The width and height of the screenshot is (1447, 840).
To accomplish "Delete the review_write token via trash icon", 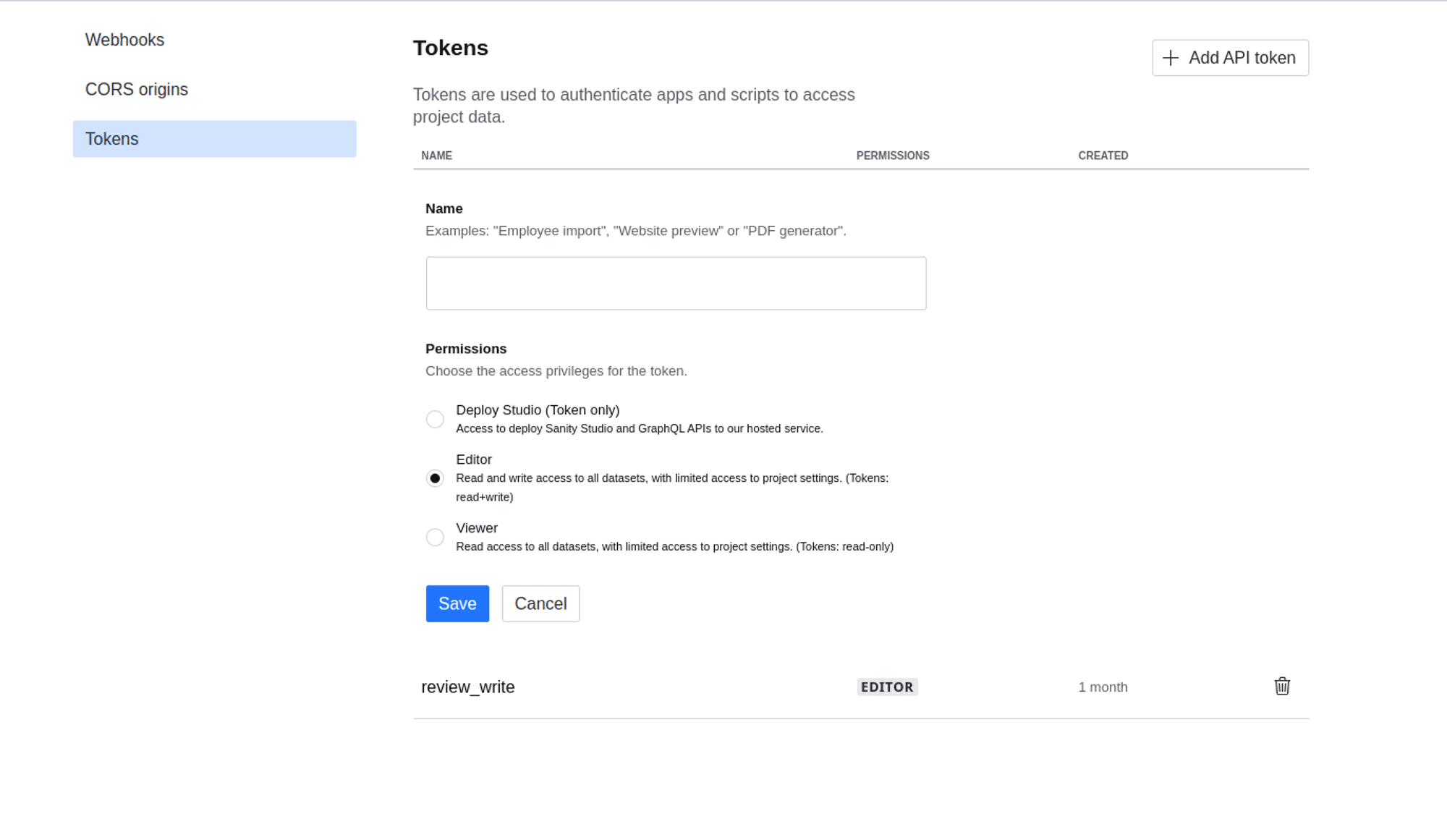I will tap(1281, 686).
